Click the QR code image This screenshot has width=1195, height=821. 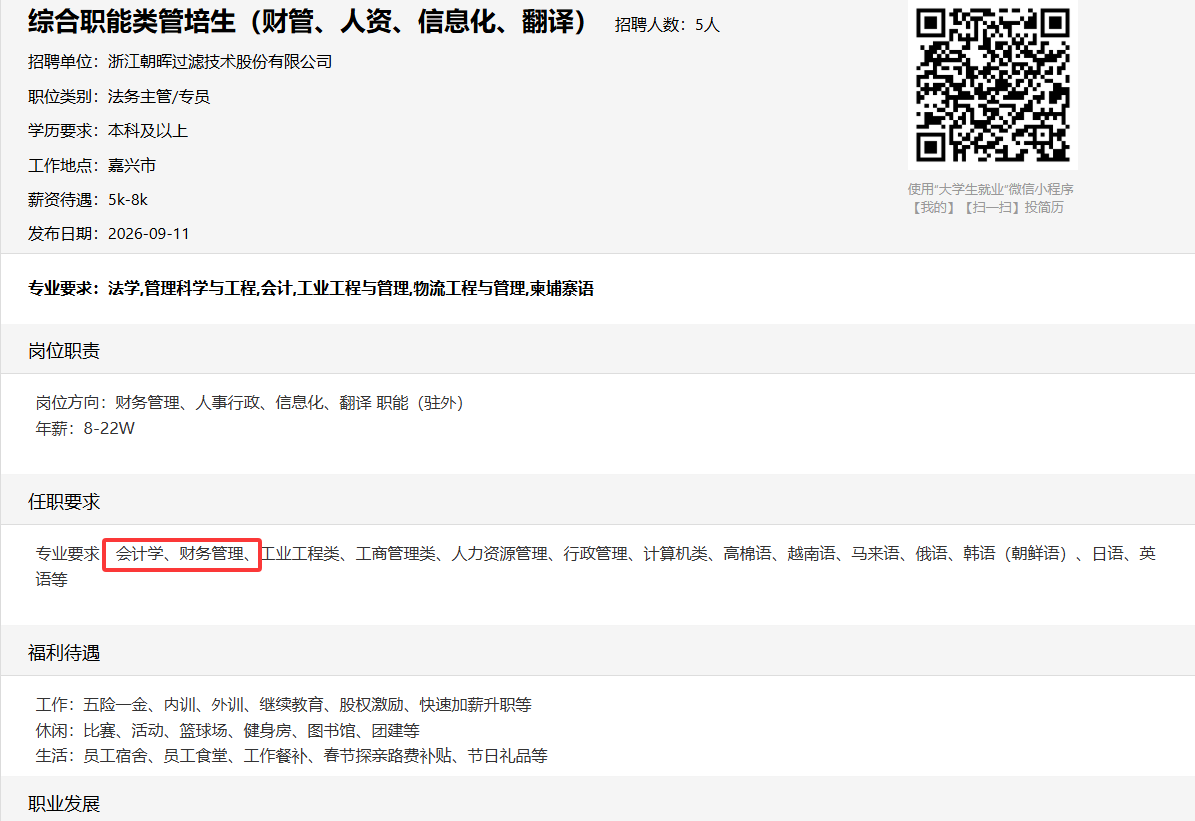point(992,85)
